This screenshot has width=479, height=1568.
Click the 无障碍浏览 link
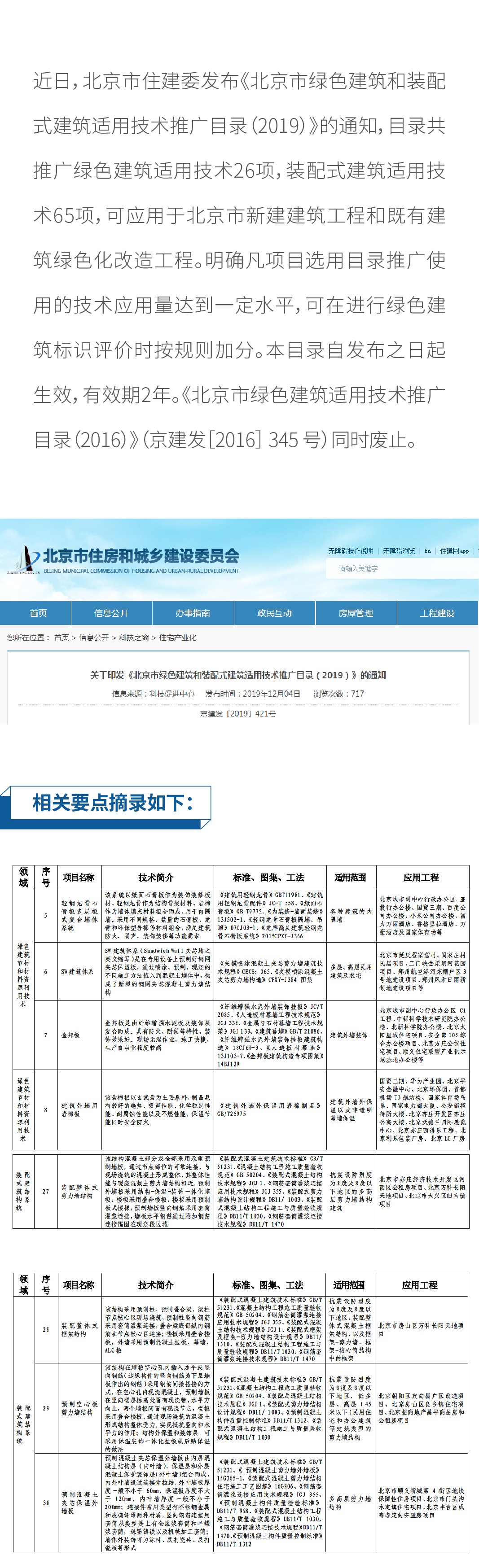399,551
